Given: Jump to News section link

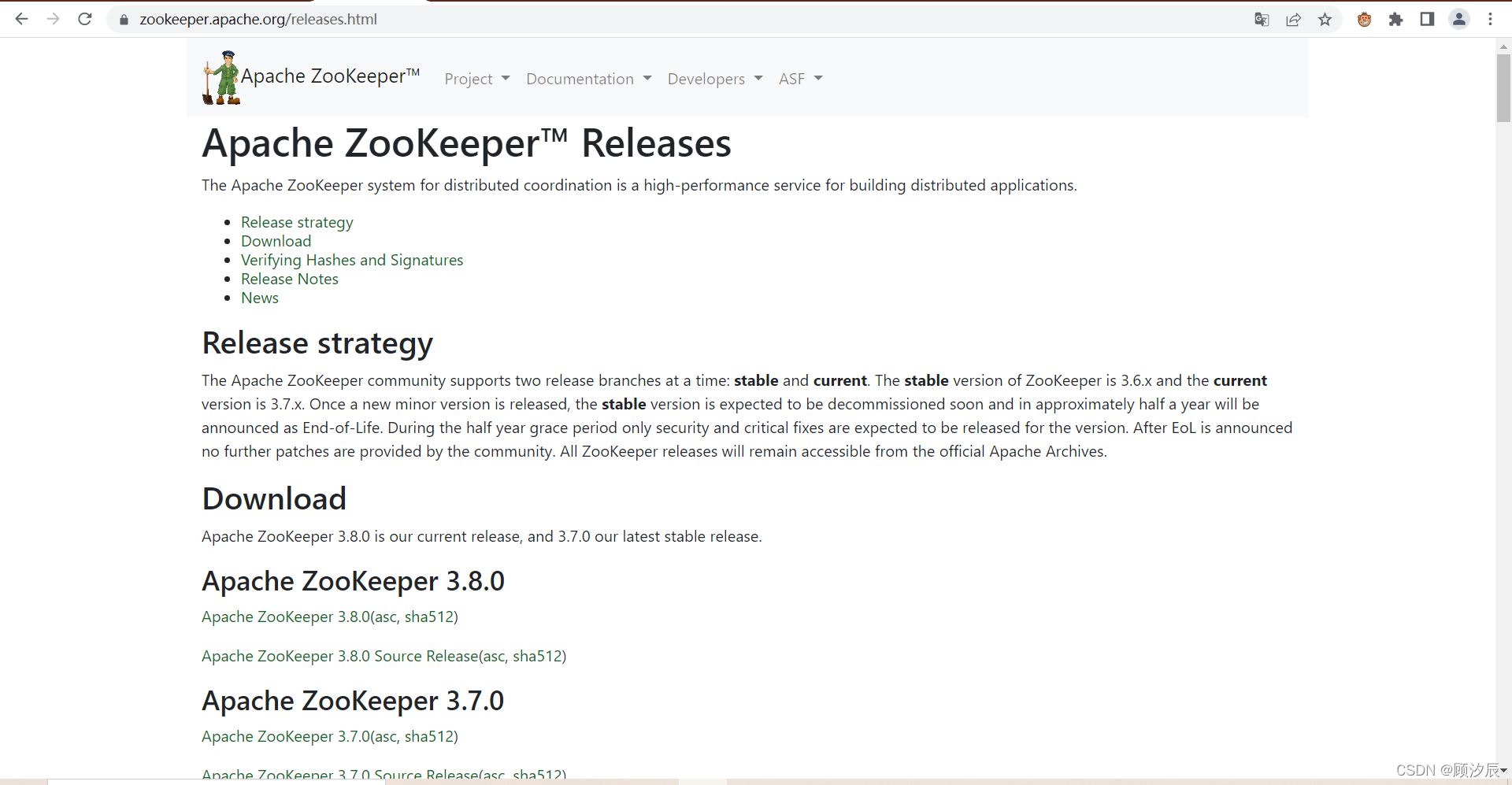Looking at the screenshot, I should point(260,298).
